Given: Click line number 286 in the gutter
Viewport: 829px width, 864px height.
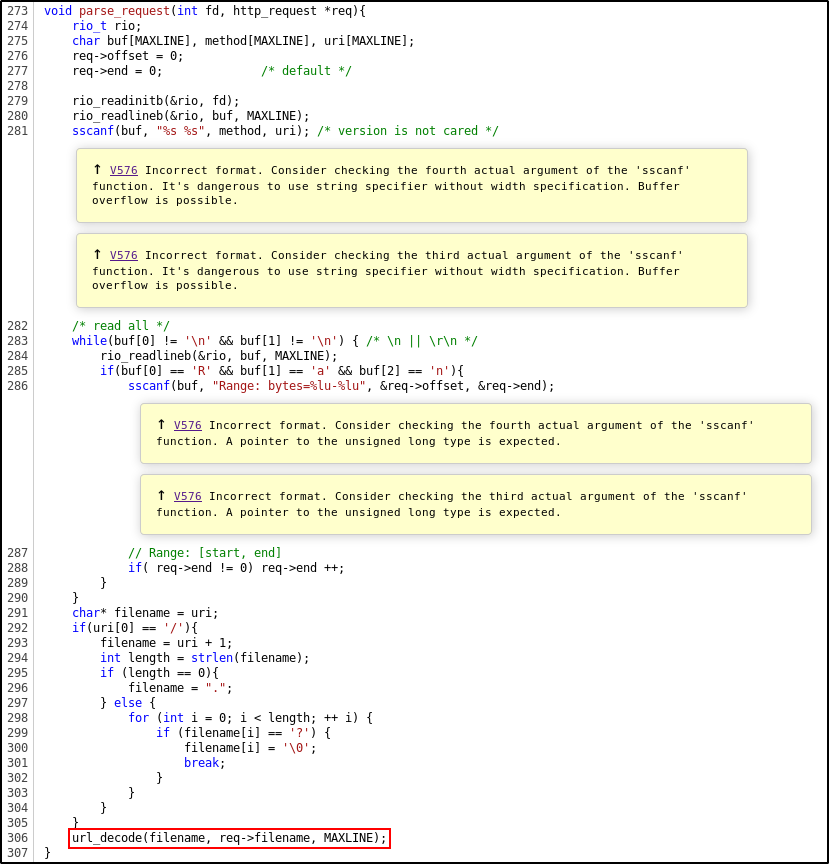Looking at the screenshot, I should coord(17,386).
